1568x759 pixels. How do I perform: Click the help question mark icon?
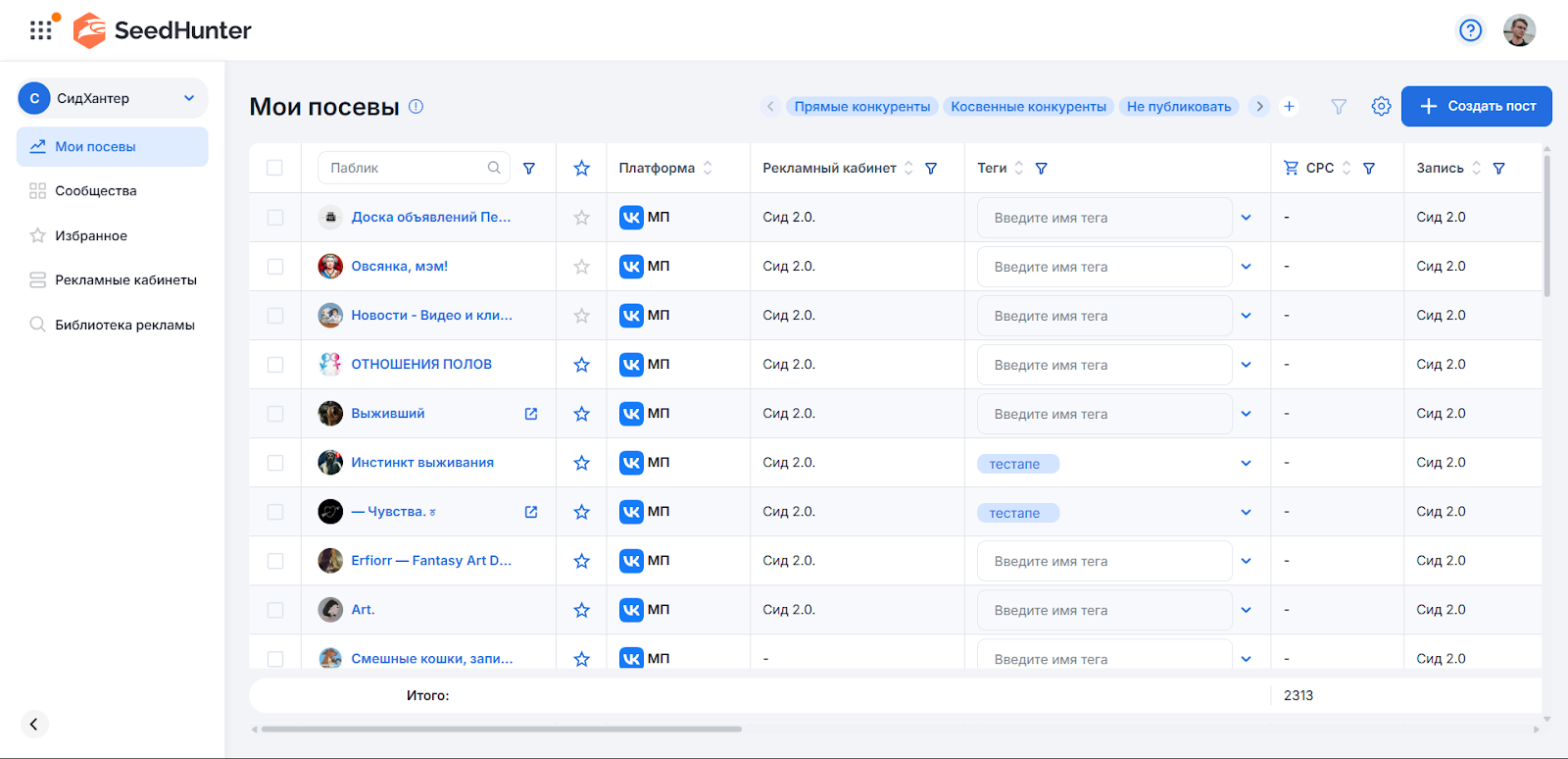click(x=1470, y=30)
